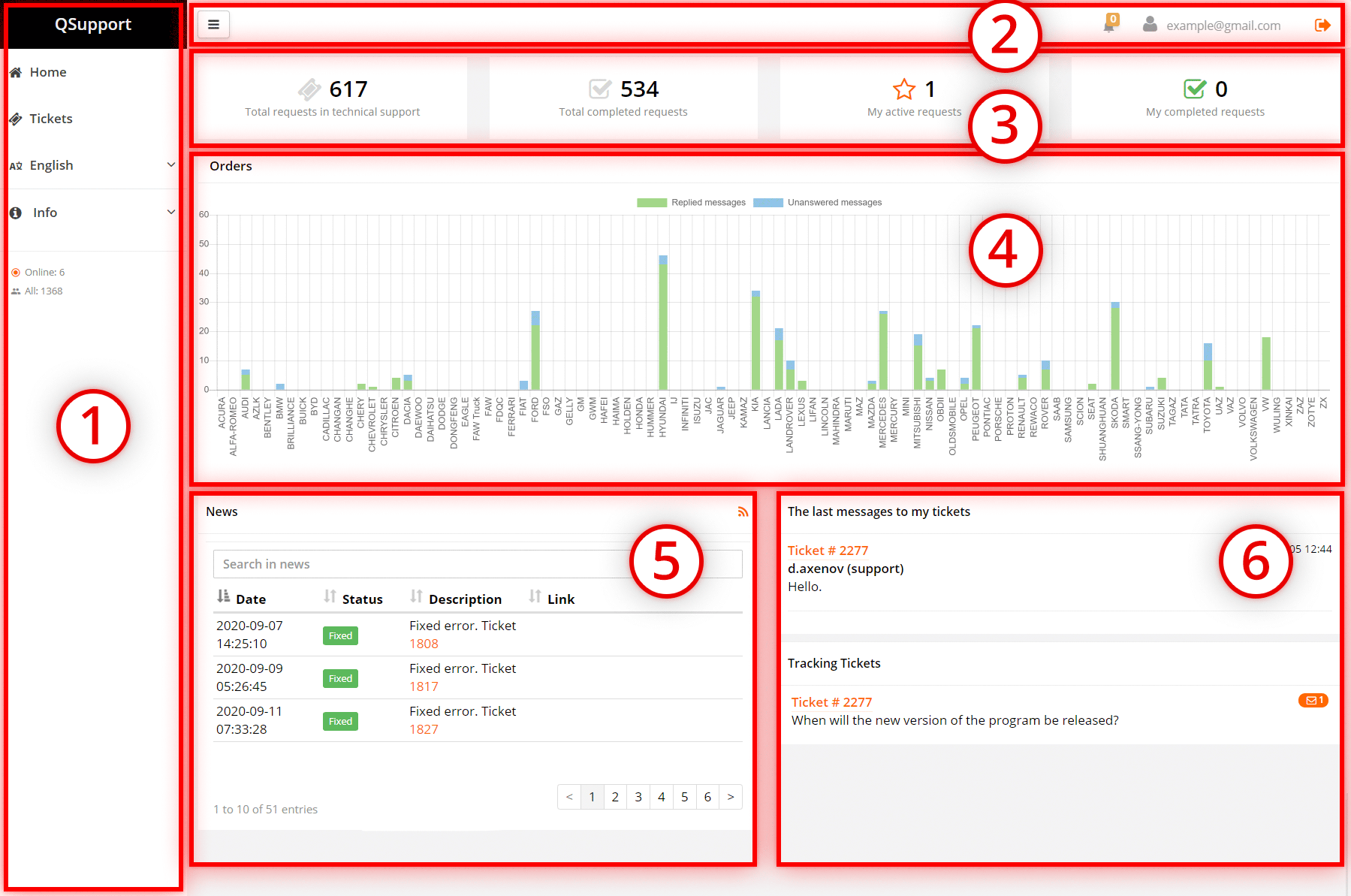Sort news by Date column

pos(242,598)
